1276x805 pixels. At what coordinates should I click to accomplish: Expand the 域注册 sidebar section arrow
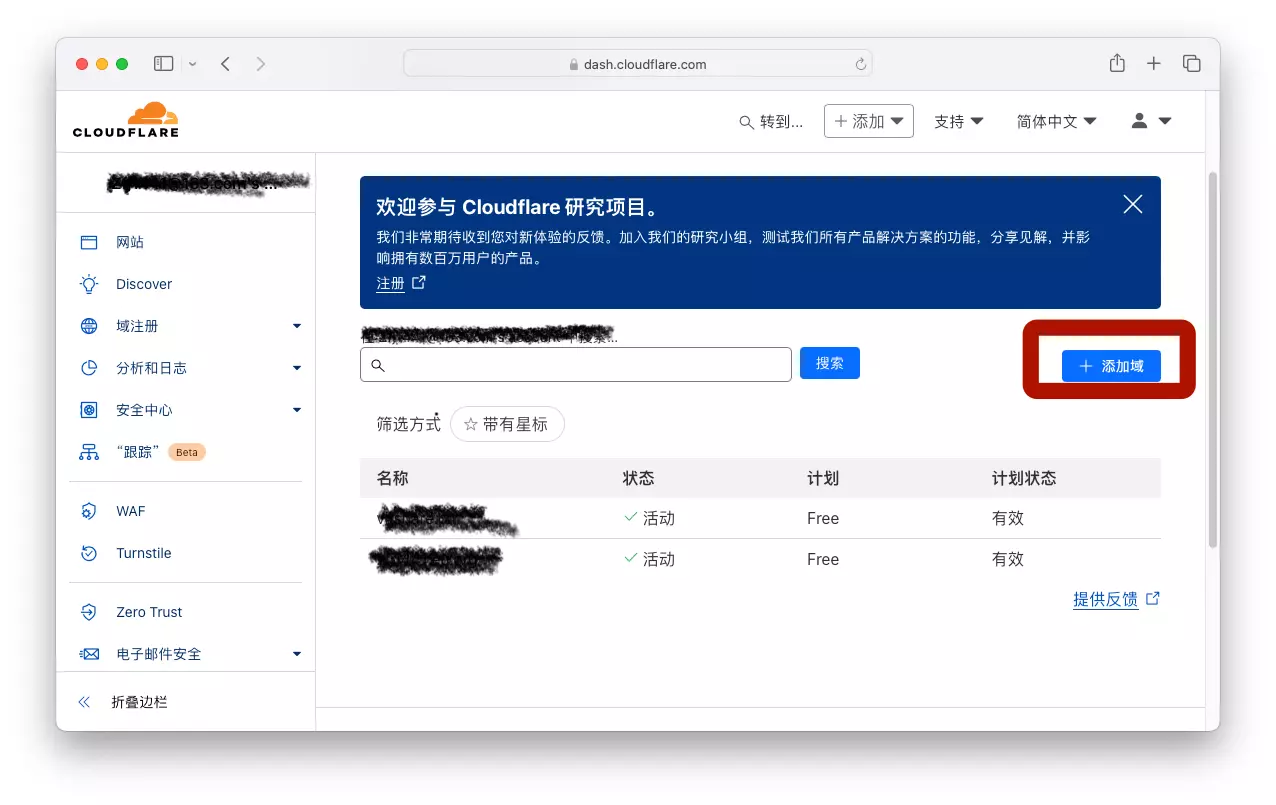point(297,326)
